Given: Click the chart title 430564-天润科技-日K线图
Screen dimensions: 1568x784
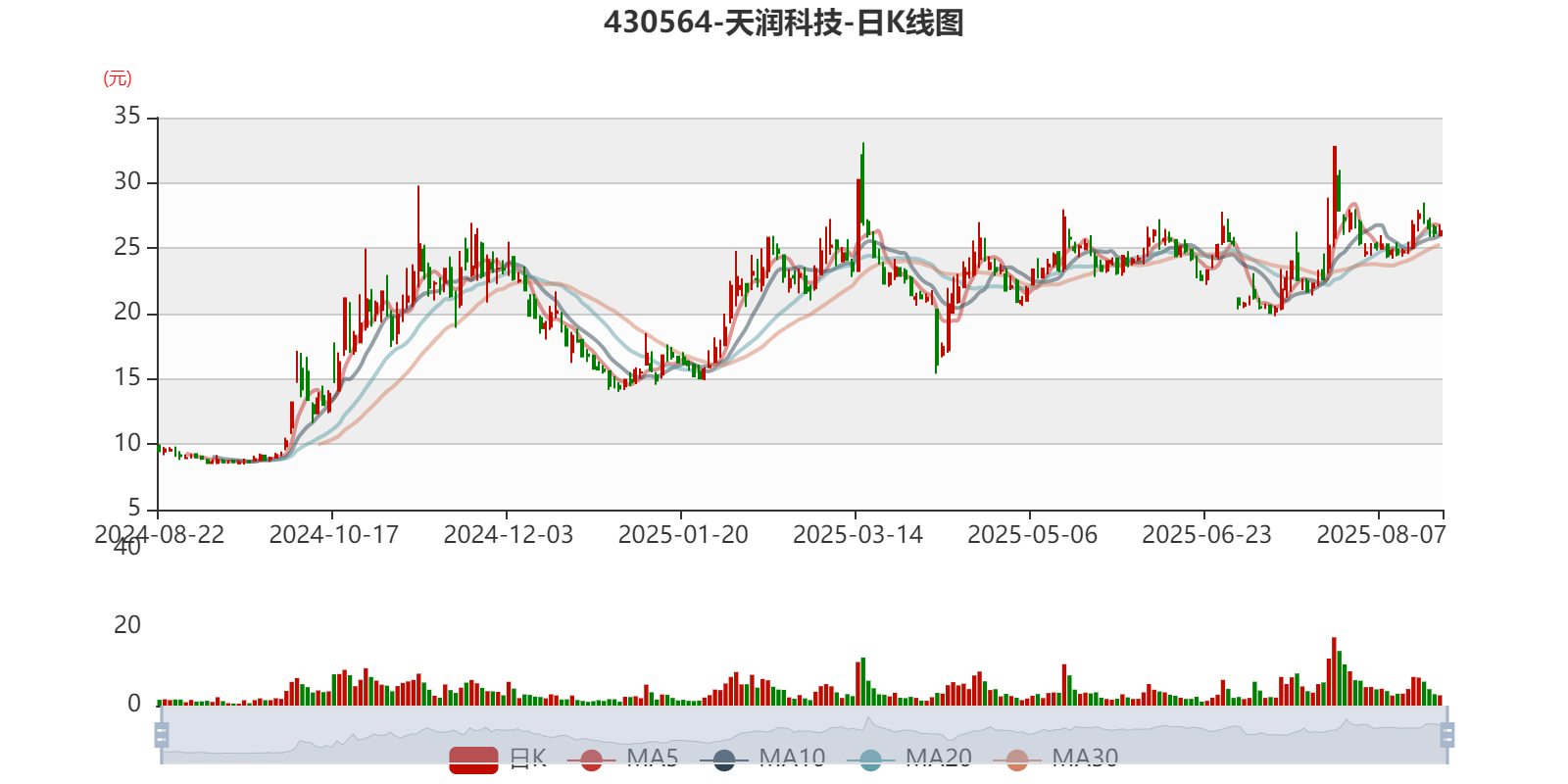Looking at the screenshot, I should (x=784, y=23).
